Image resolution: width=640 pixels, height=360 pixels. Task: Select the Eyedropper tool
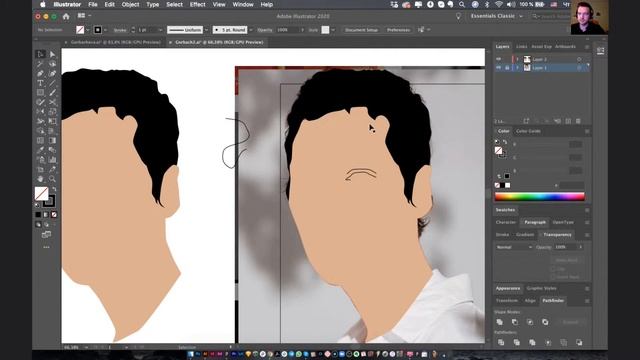coord(40,150)
